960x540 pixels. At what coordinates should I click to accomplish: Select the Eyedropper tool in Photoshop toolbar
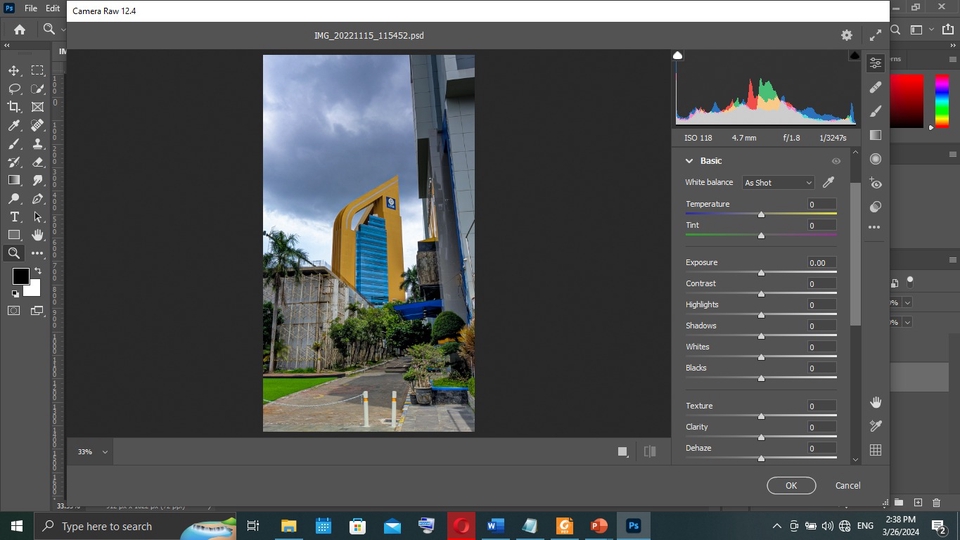(13, 126)
